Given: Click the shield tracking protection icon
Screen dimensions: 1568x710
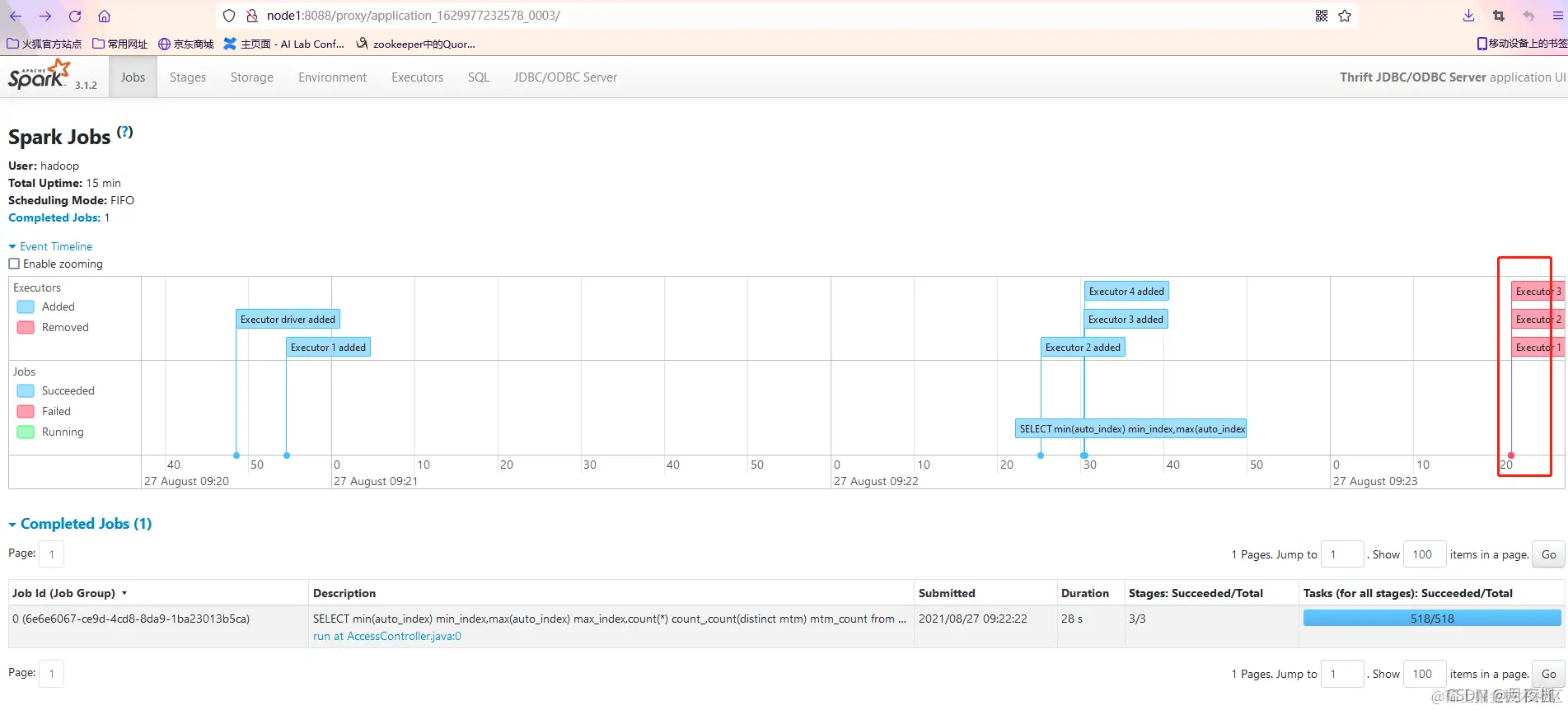Looking at the screenshot, I should click(x=230, y=16).
